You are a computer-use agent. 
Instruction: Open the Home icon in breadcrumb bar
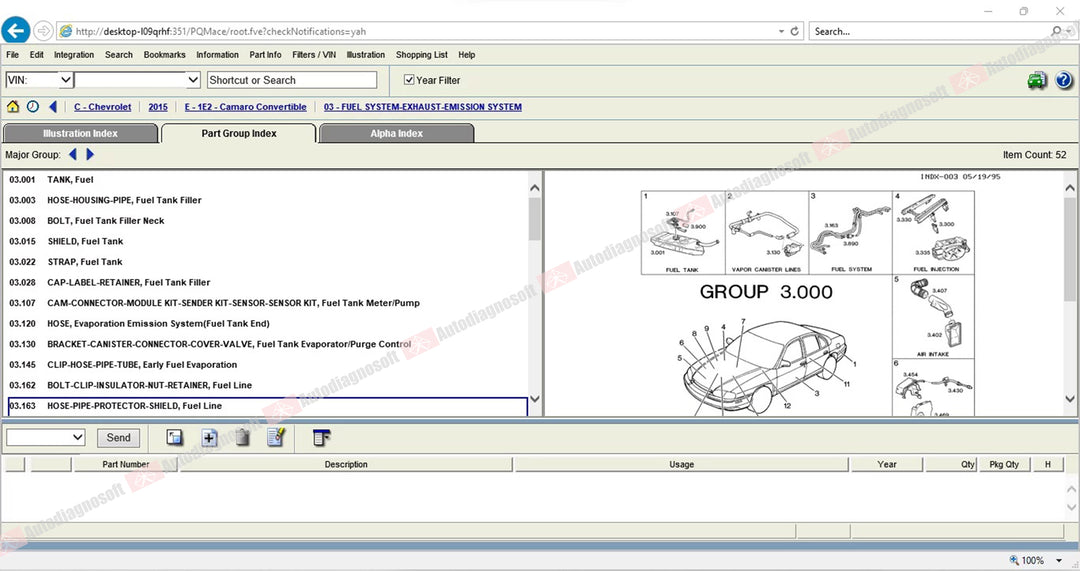click(x=12, y=107)
